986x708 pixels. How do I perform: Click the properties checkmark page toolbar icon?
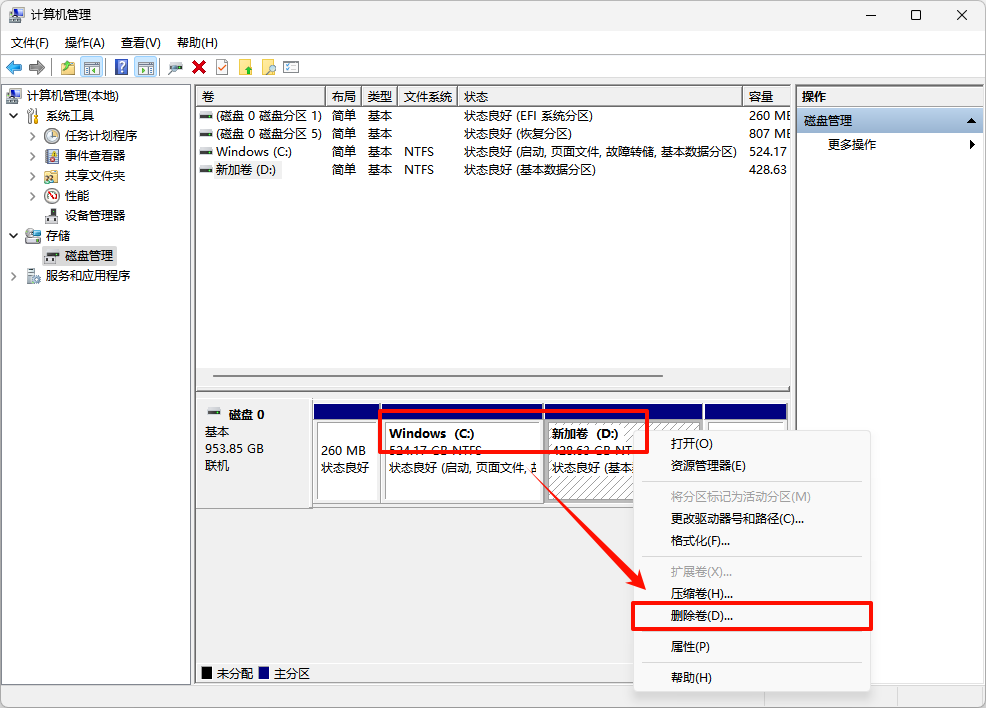click(222, 67)
